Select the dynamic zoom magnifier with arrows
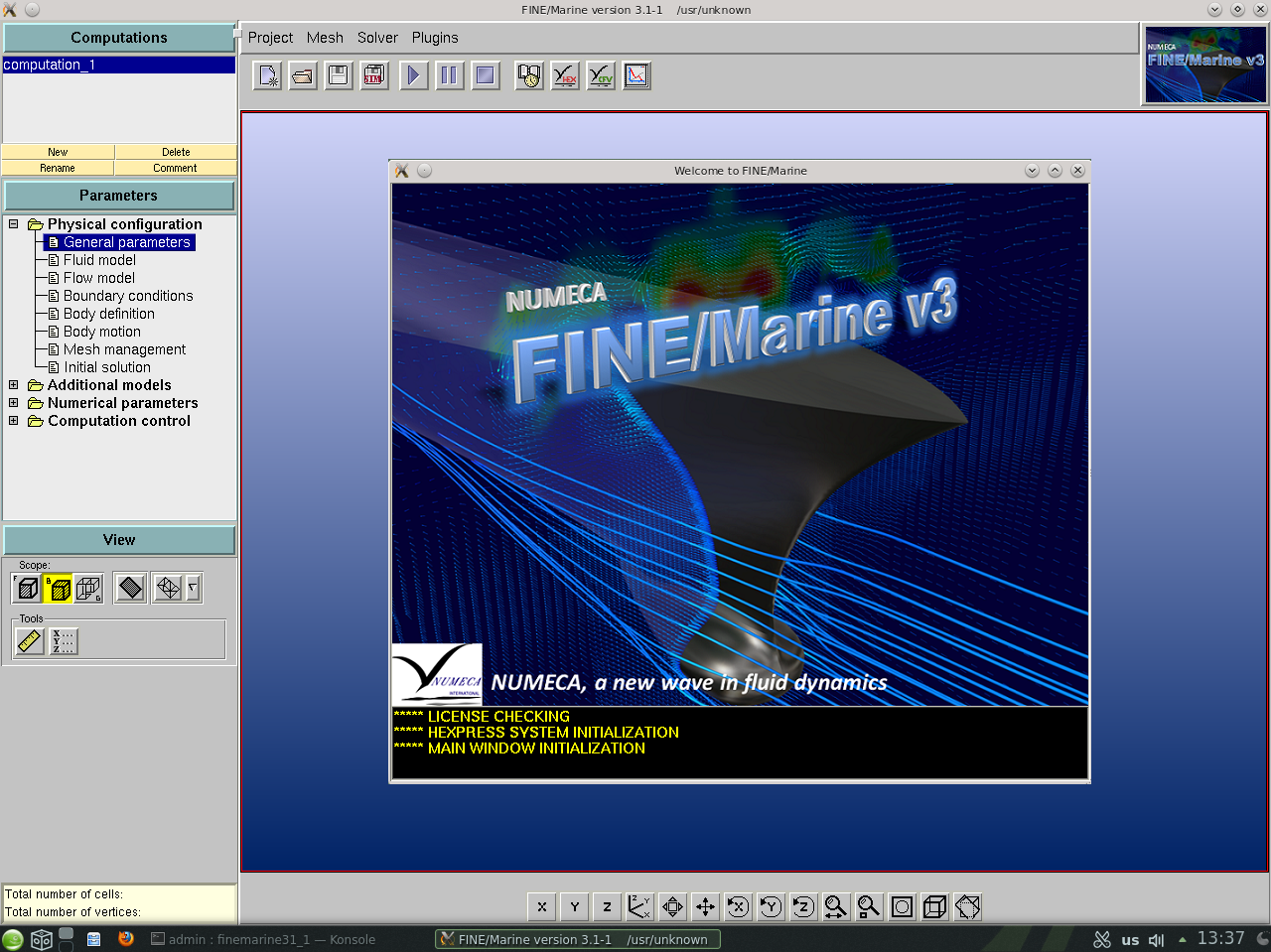 pyautogui.click(x=836, y=906)
